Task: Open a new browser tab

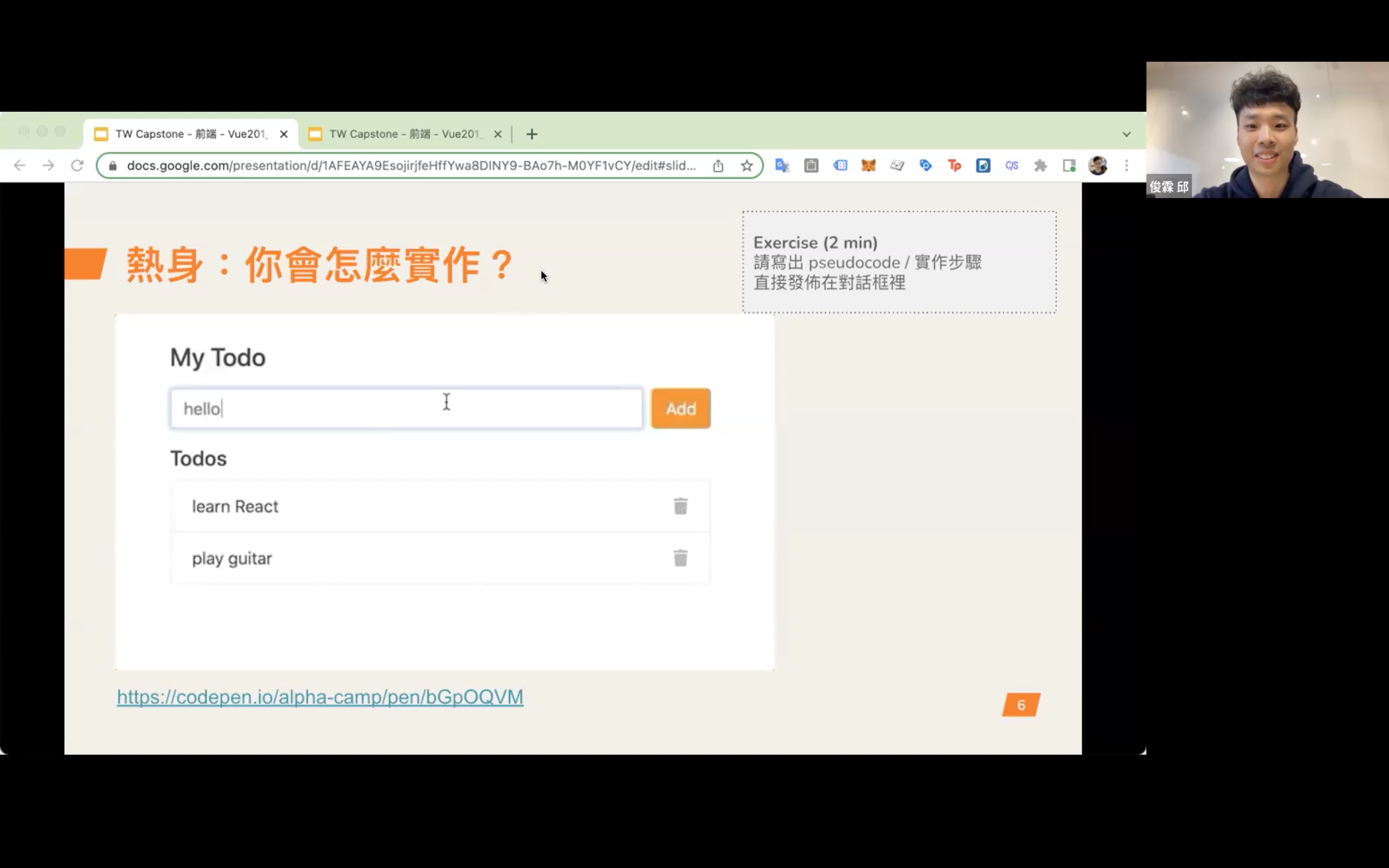Action: (531, 135)
